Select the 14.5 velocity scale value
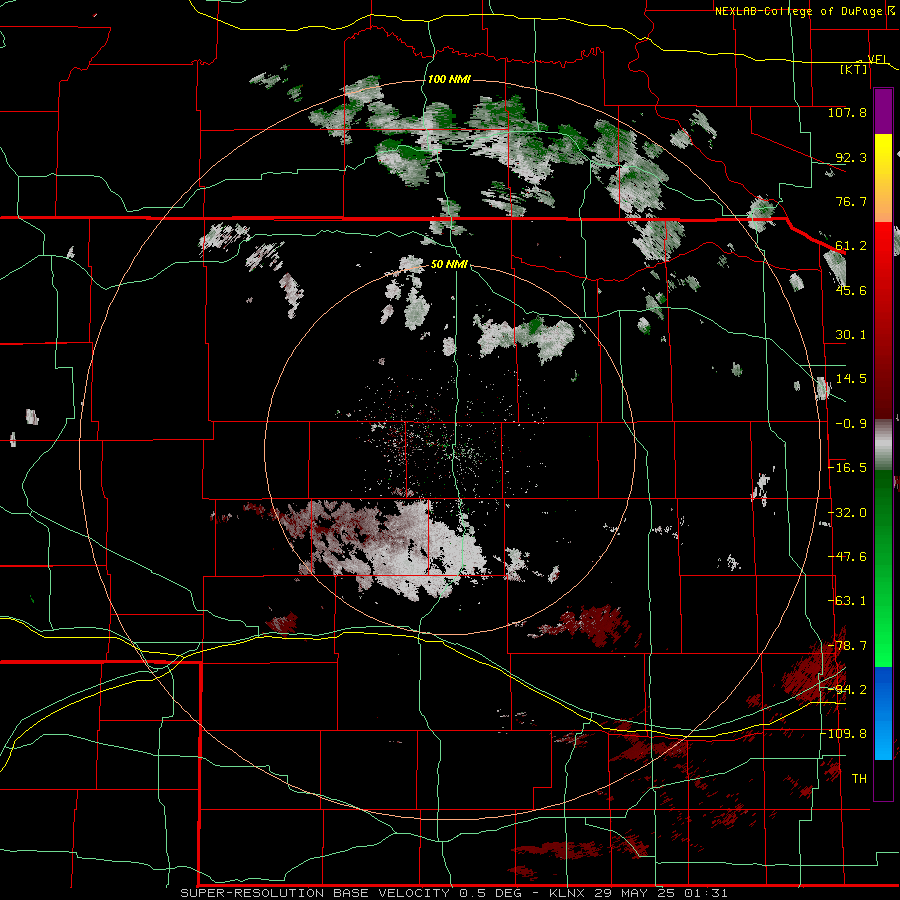This screenshot has width=900, height=900. click(x=851, y=379)
